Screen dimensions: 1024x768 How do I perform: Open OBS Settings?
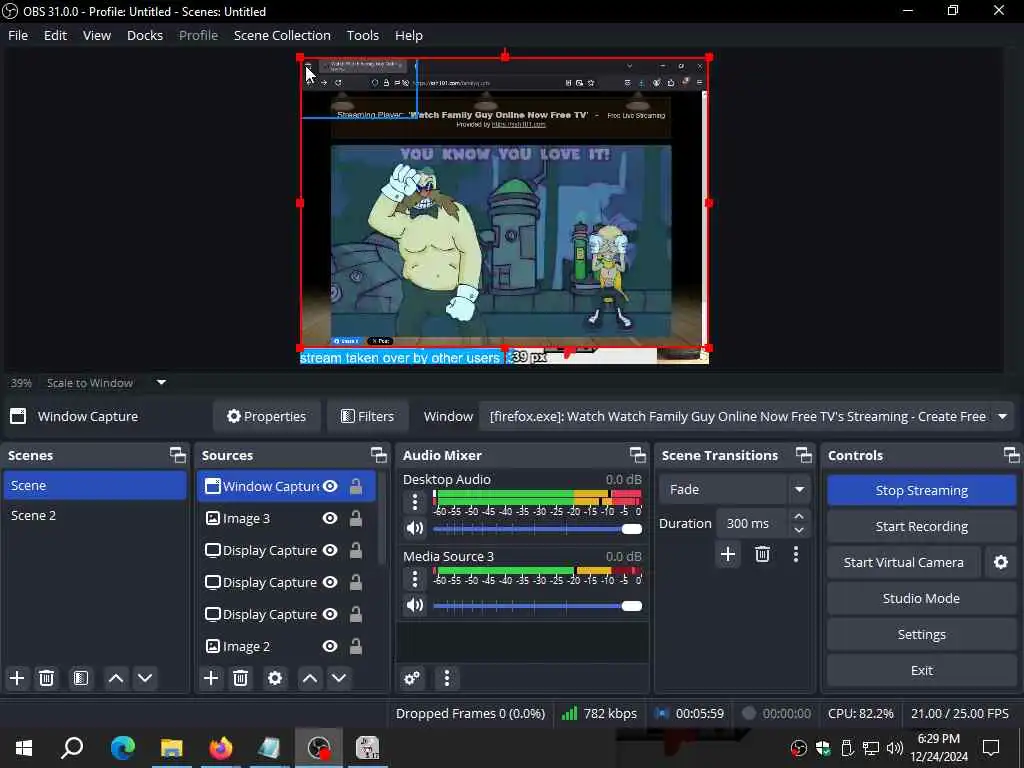click(921, 633)
